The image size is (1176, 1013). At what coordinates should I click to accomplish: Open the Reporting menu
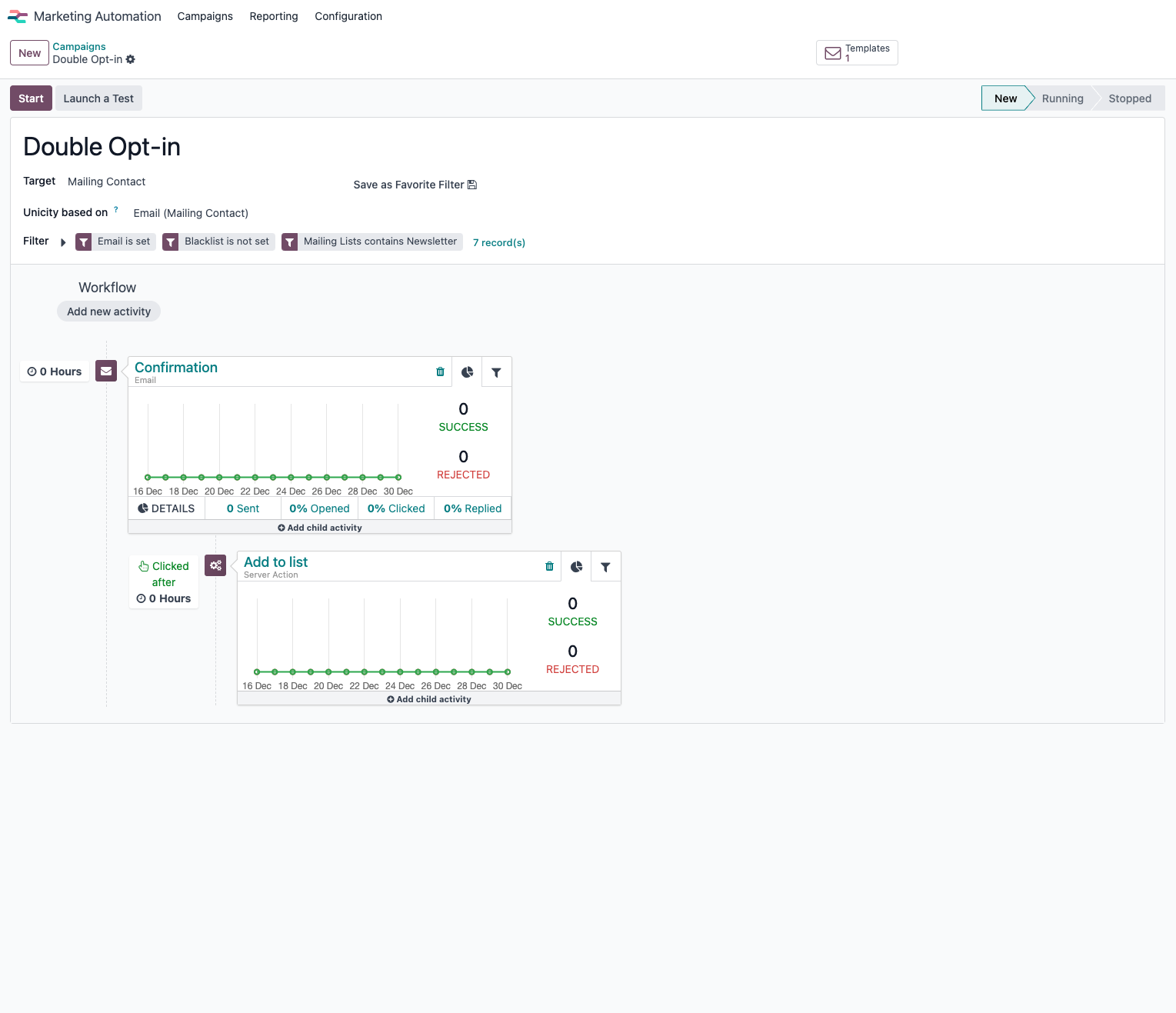point(274,16)
